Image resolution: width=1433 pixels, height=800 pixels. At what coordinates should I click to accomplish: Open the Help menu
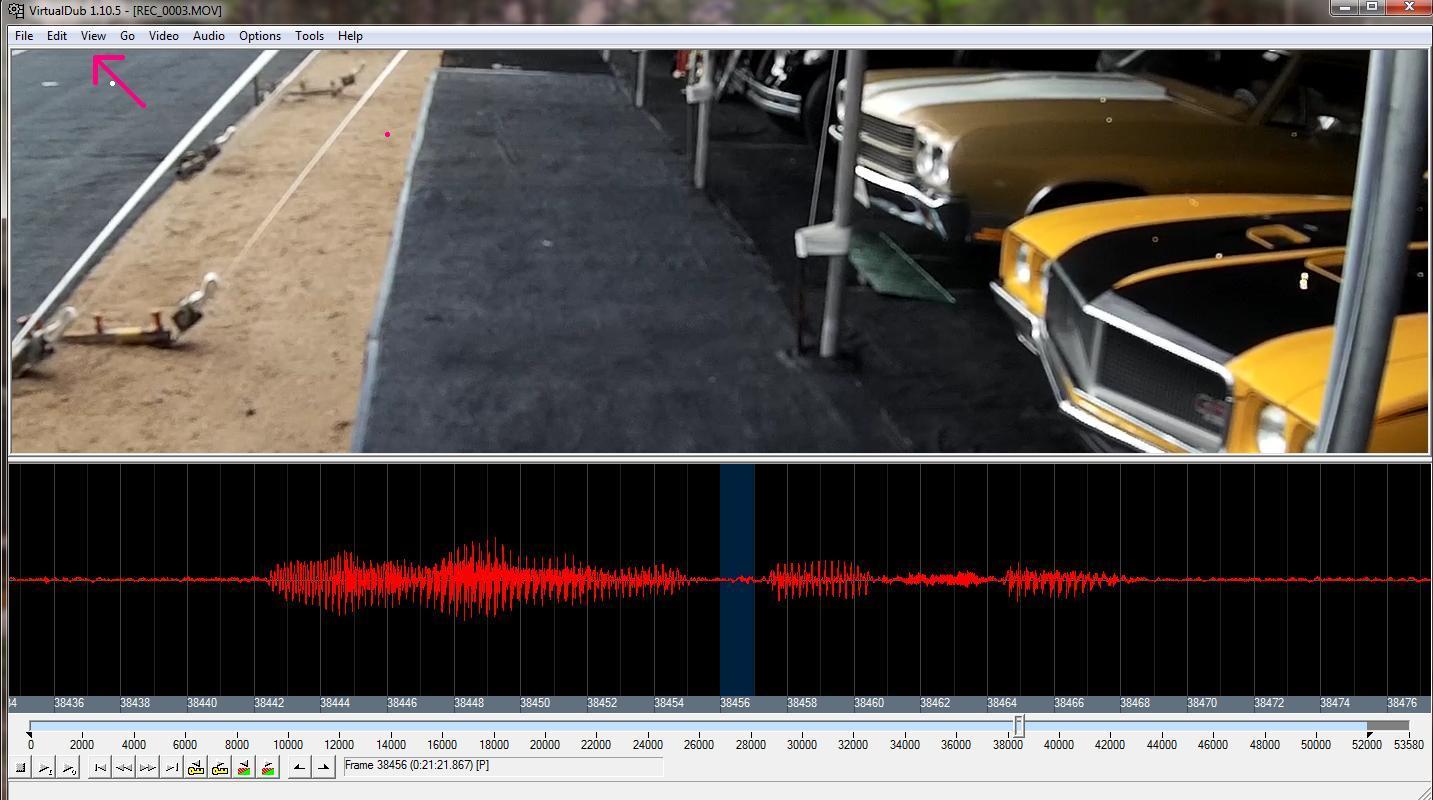(x=350, y=36)
